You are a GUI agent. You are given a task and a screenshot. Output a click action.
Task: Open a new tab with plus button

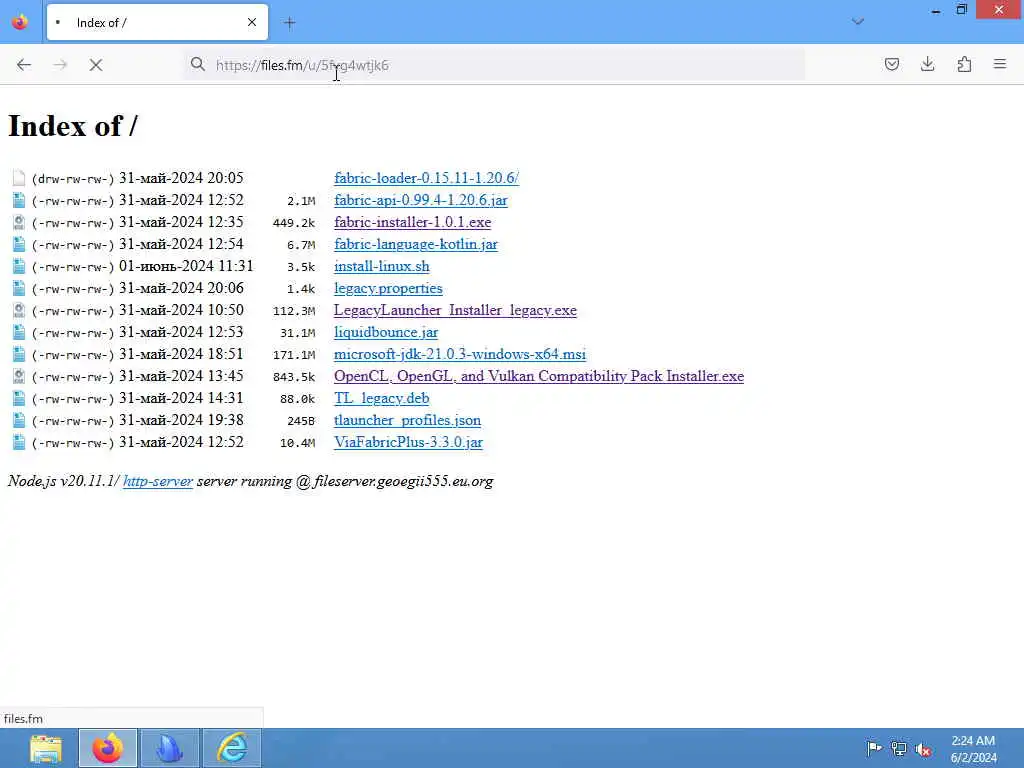click(290, 23)
